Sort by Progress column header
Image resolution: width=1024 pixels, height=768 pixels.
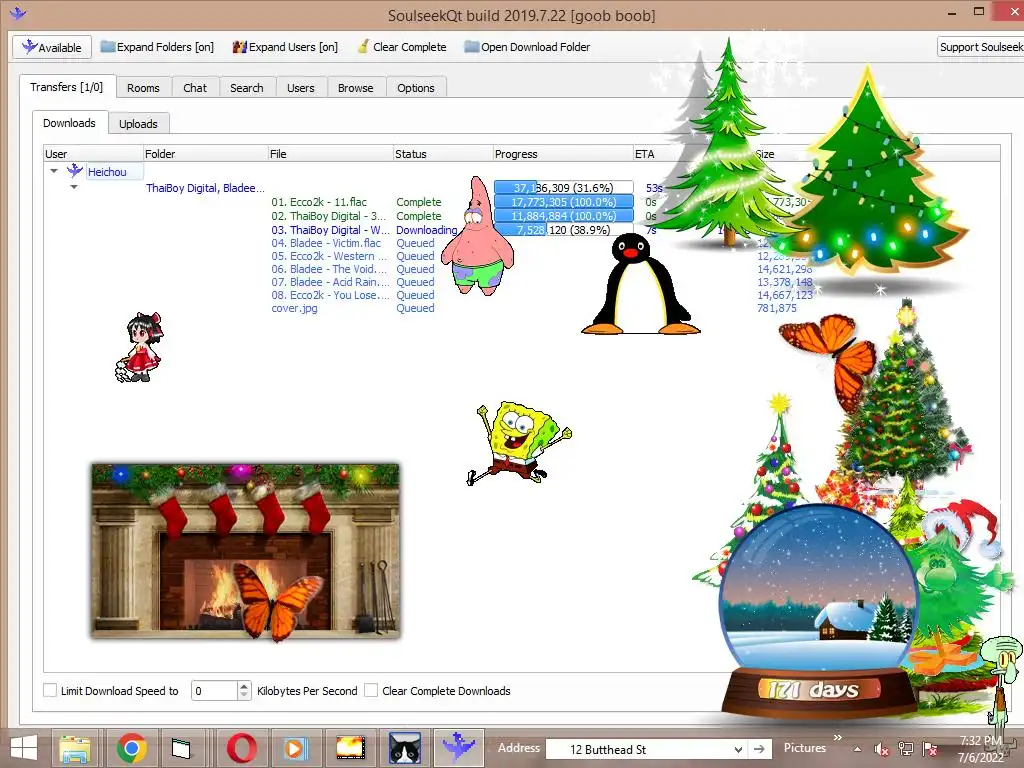coord(563,153)
